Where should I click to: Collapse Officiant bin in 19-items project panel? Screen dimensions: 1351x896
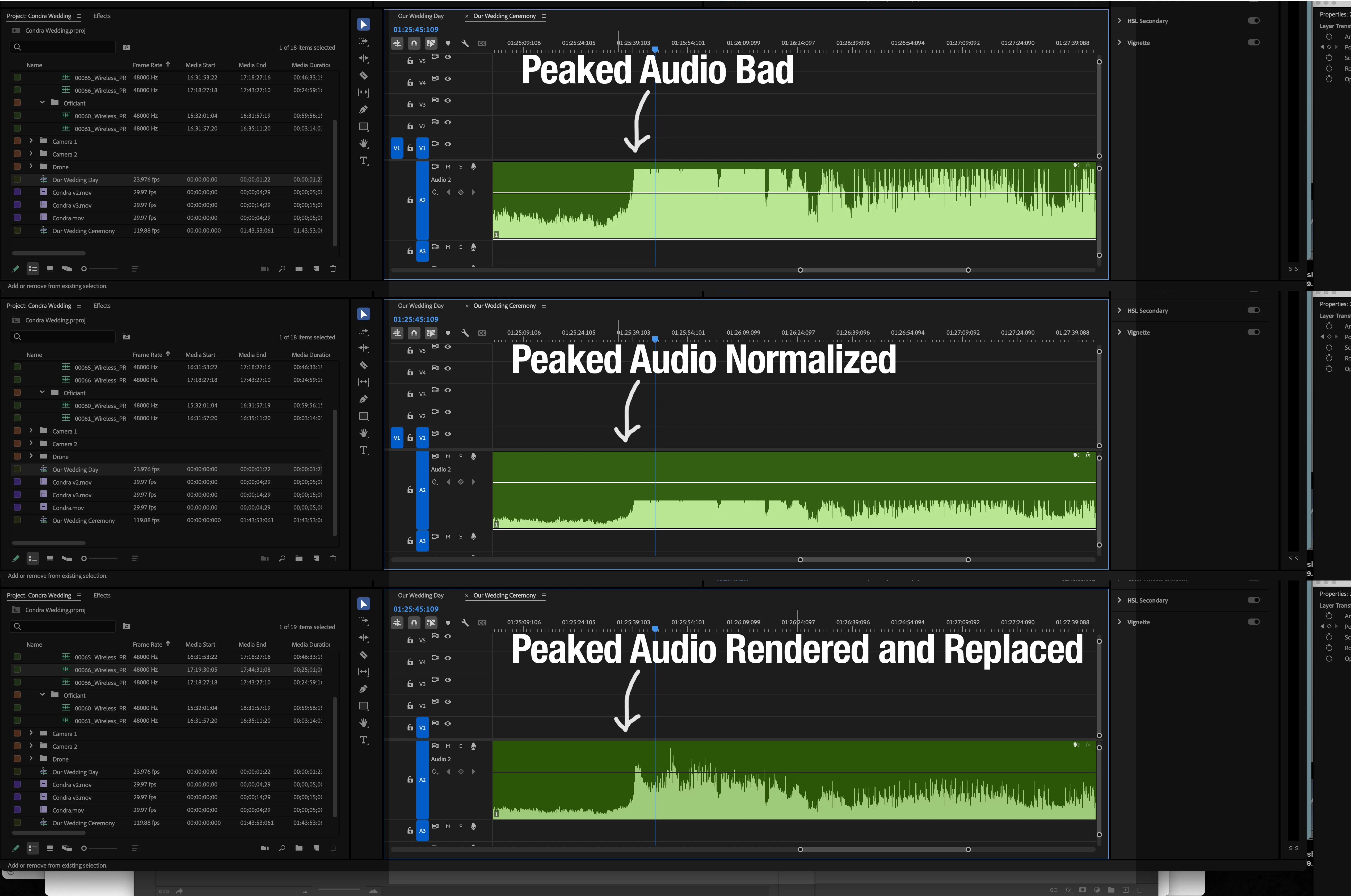pyautogui.click(x=42, y=695)
